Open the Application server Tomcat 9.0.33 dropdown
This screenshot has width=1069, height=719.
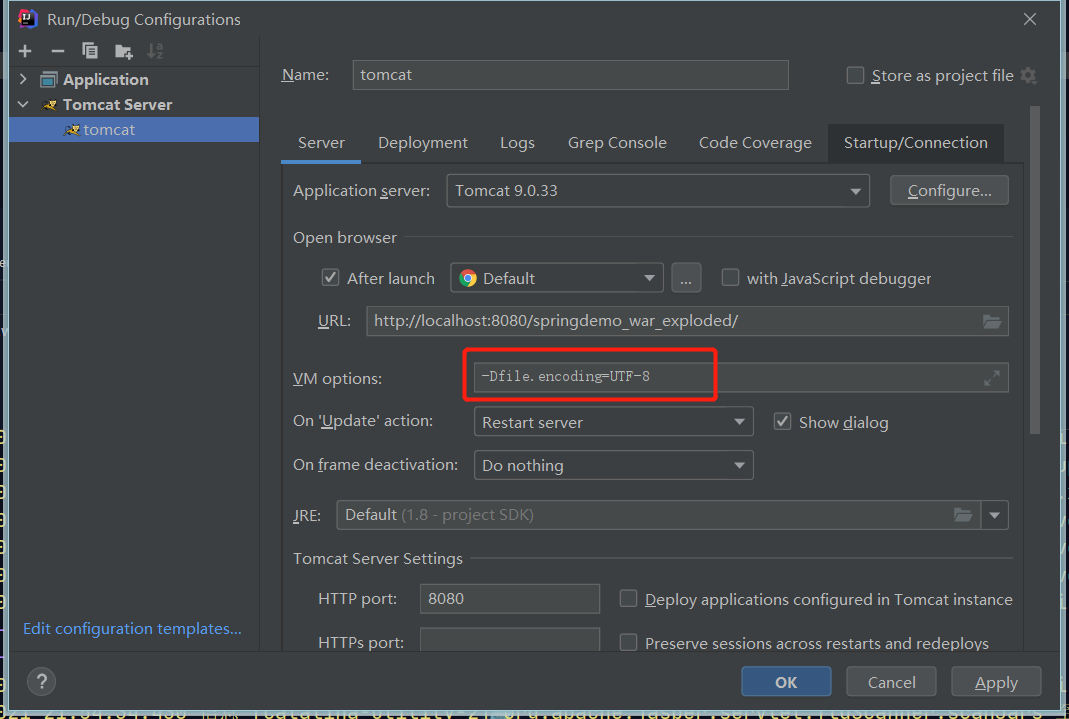click(x=658, y=191)
